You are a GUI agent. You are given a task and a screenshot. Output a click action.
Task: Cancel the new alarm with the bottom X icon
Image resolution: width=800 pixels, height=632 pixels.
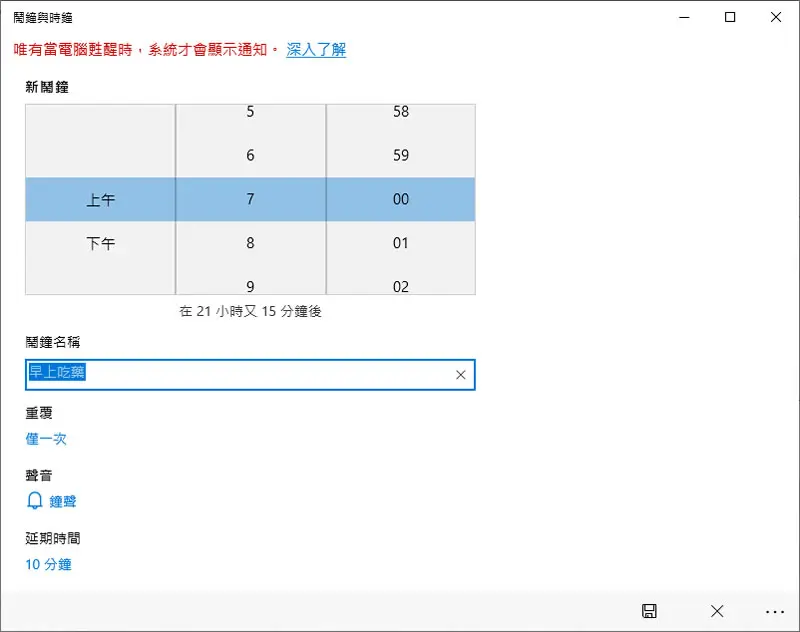tap(717, 611)
